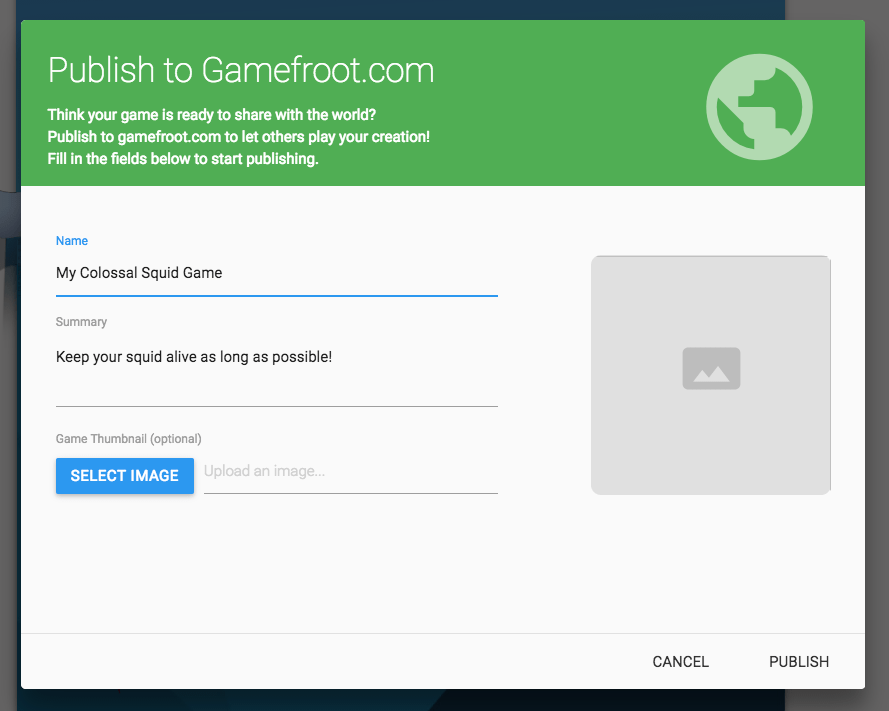
Task: Click the Game Thumbnail (optional) label
Action: click(129, 439)
